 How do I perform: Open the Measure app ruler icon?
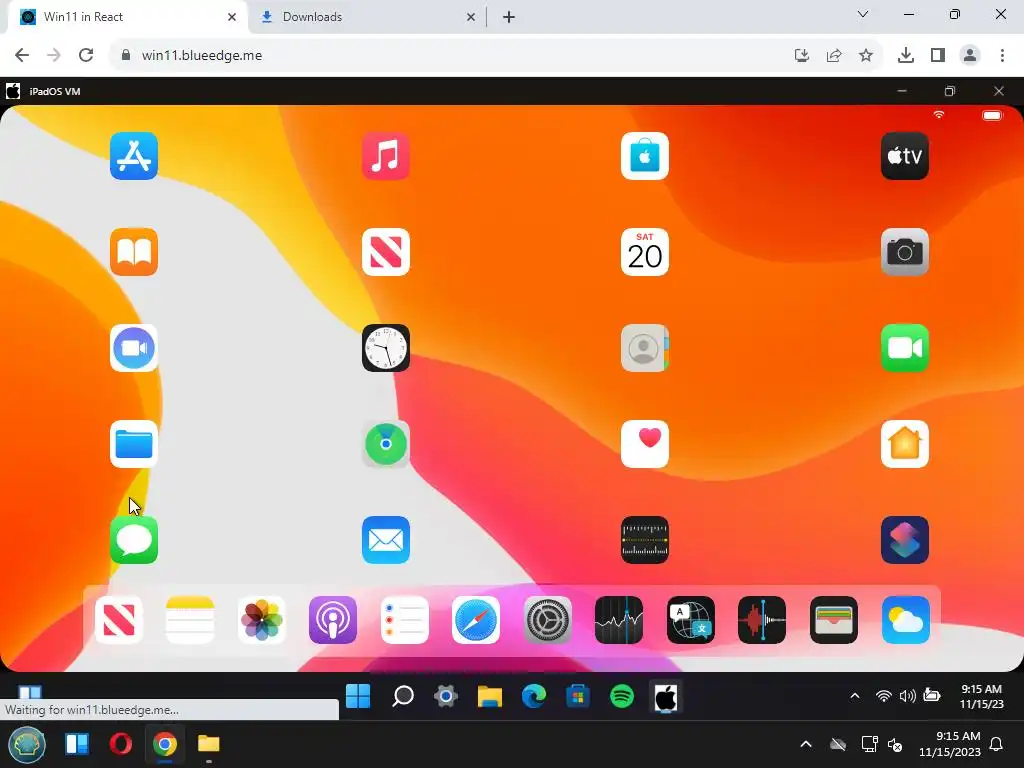tap(645, 540)
